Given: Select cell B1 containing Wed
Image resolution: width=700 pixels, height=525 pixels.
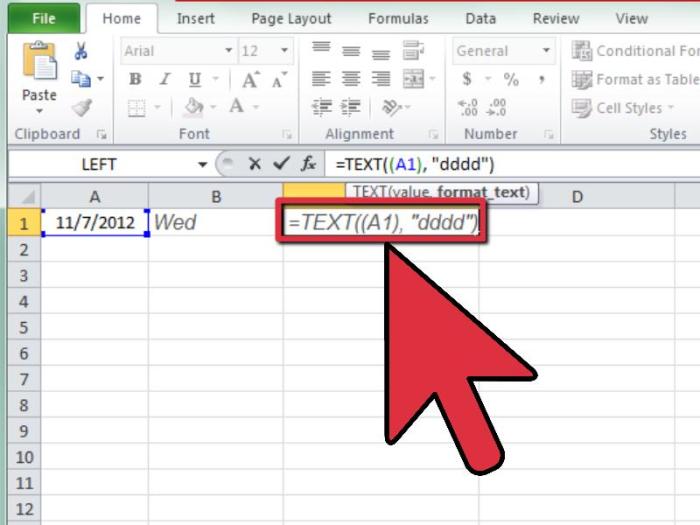Looking at the screenshot, I should coord(215,222).
